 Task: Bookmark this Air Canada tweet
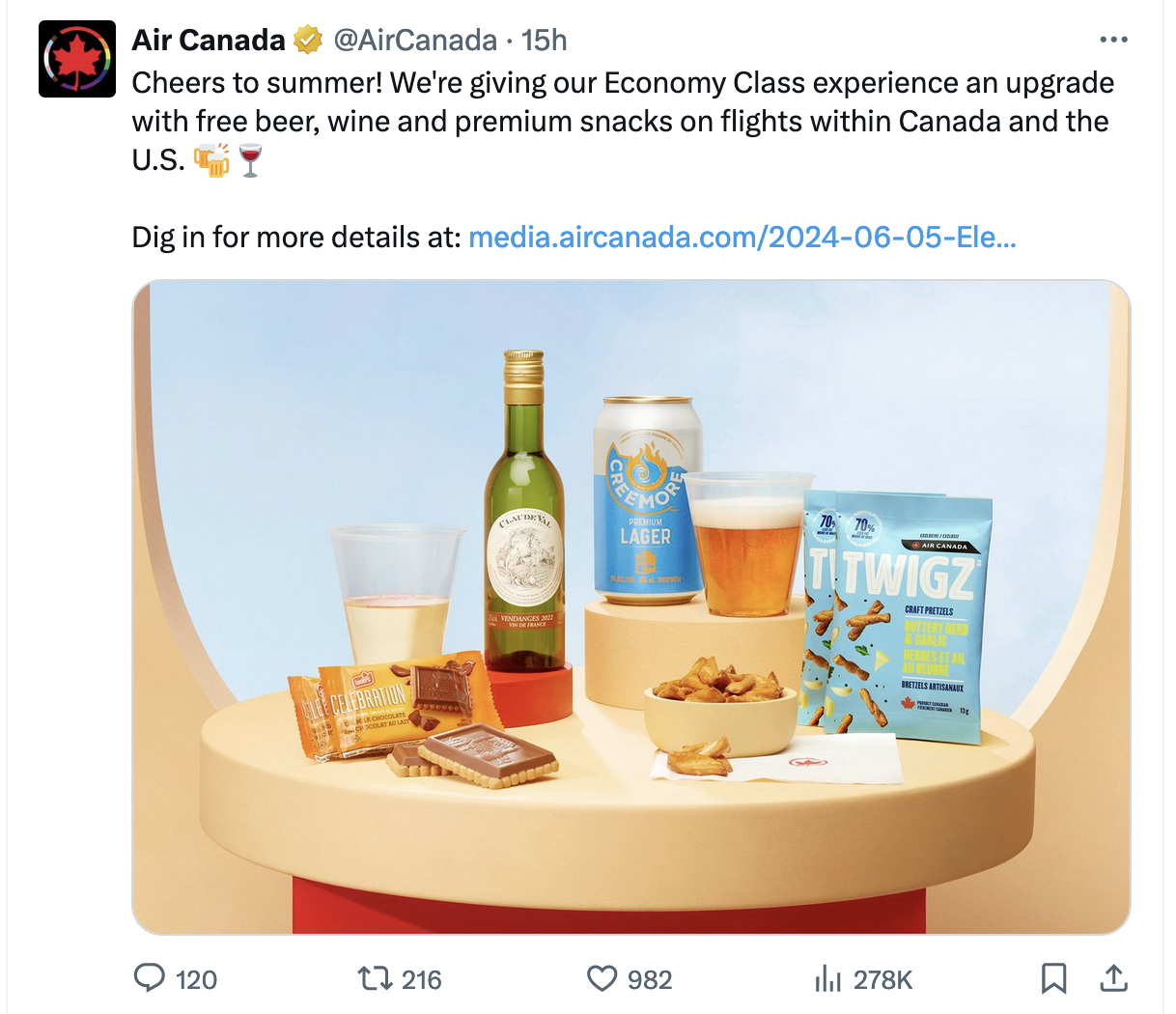[1053, 978]
